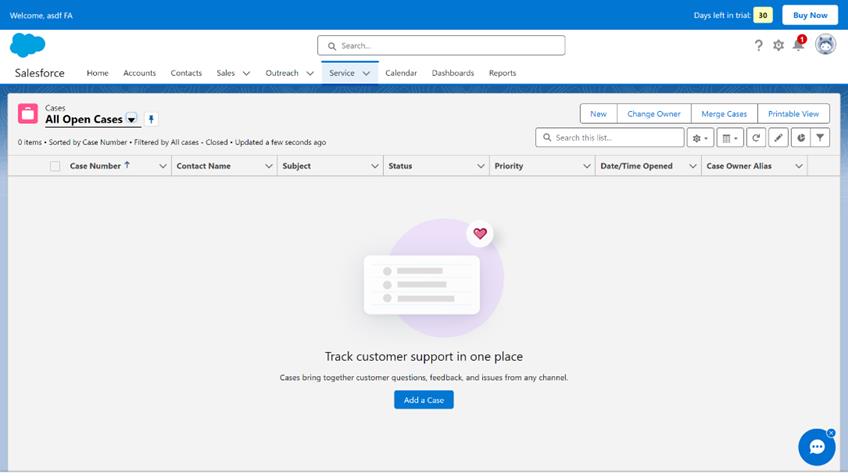Viewport: 848px width, 476px height.
Task: Open the help question mark icon
Action: pos(758,45)
